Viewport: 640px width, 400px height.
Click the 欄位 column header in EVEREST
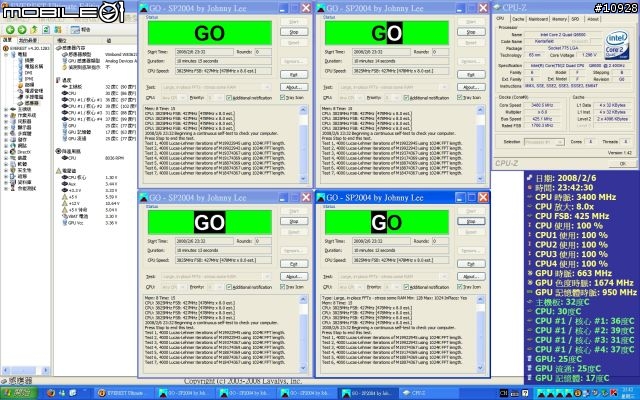pos(62,40)
